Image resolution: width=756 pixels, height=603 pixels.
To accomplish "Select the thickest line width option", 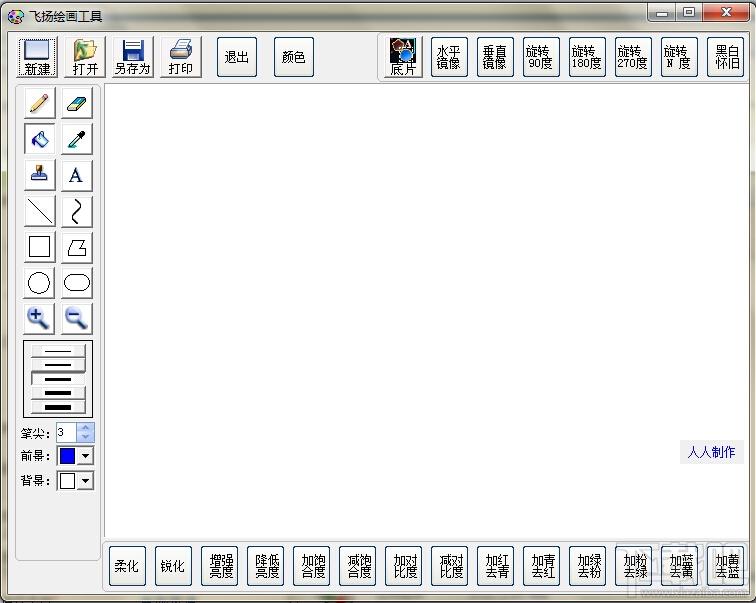I will point(58,407).
